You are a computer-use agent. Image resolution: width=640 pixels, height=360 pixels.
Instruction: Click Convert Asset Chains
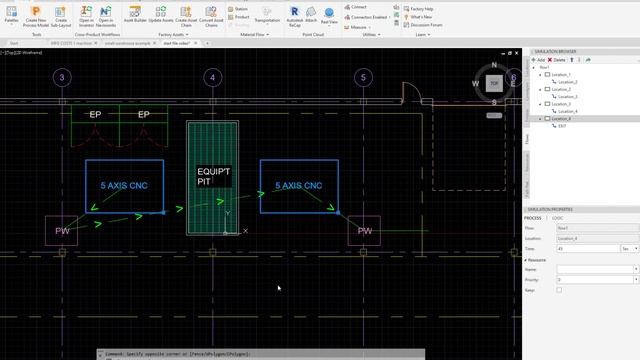click(x=211, y=16)
